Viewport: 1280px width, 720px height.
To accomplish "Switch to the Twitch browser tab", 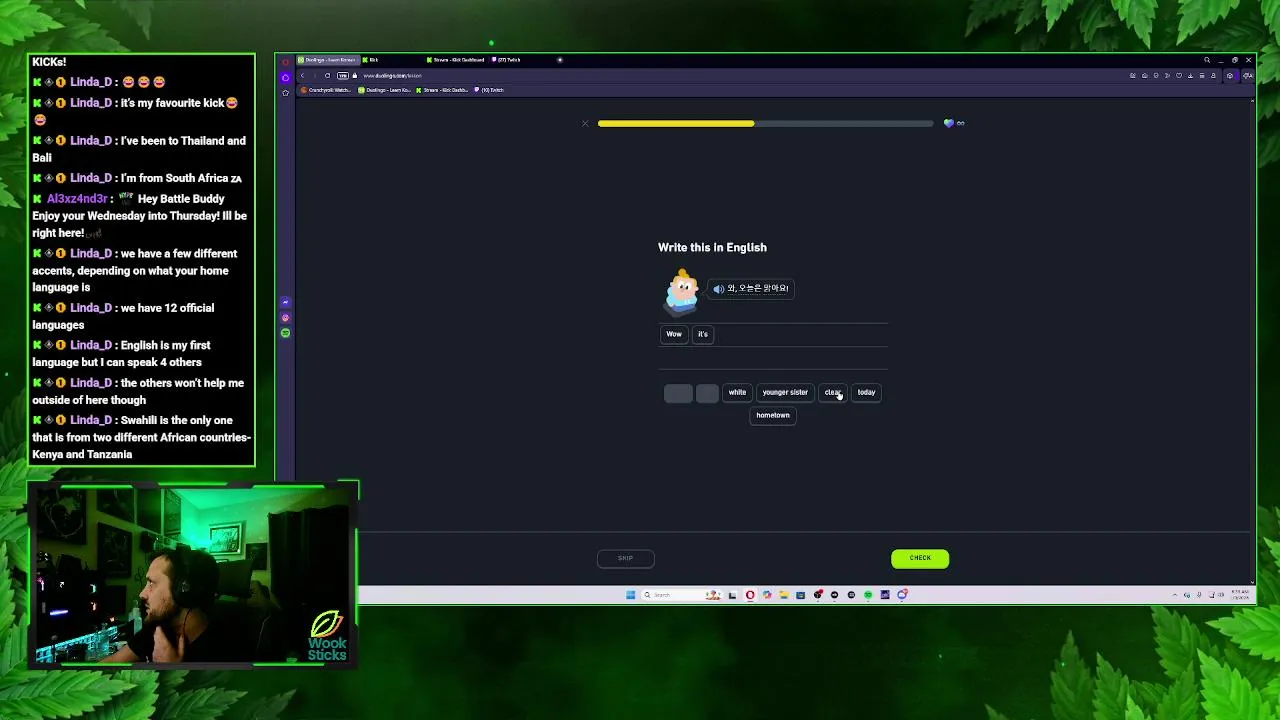I will (x=520, y=60).
